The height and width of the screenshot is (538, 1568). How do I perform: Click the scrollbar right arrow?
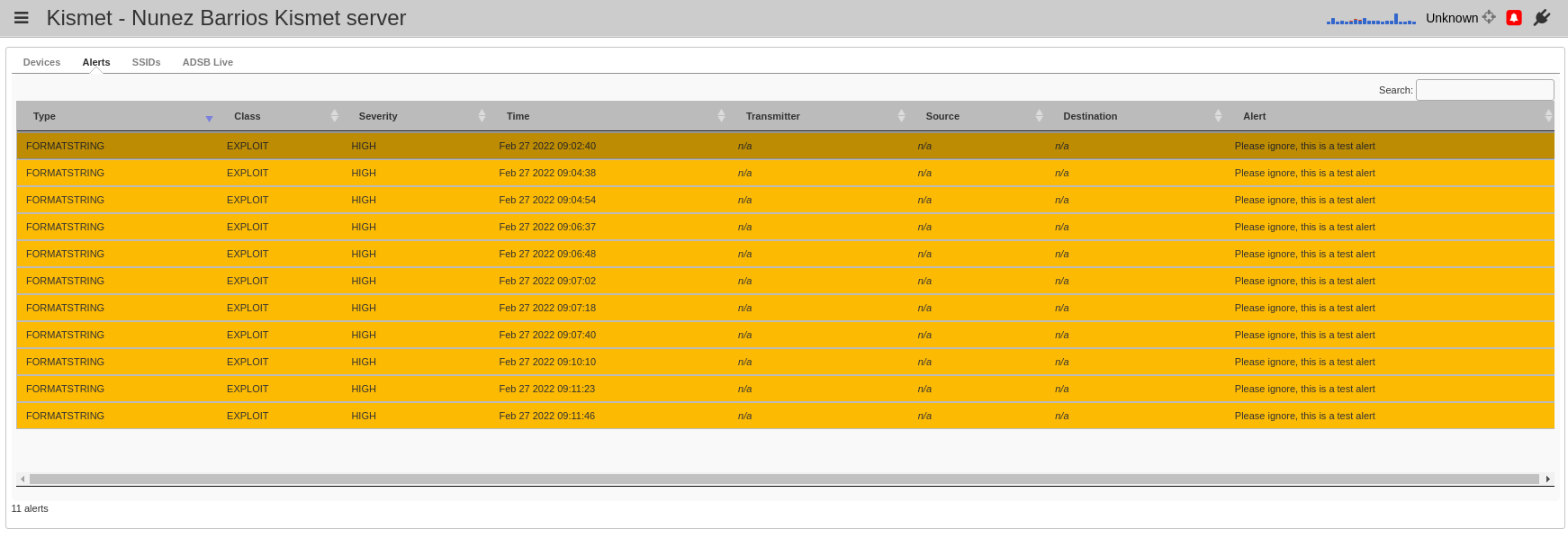[1547, 479]
